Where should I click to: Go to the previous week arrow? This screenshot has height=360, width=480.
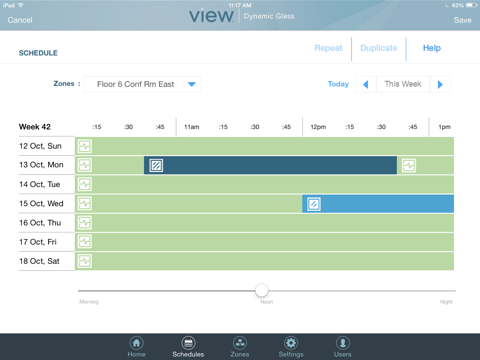pos(366,84)
